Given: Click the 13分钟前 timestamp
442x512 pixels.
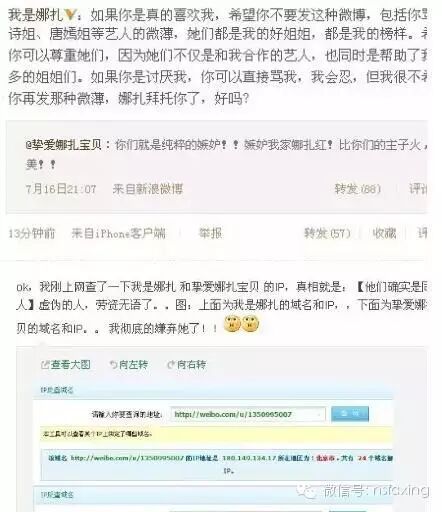Looking at the screenshot, I should [x=32, y=233].
